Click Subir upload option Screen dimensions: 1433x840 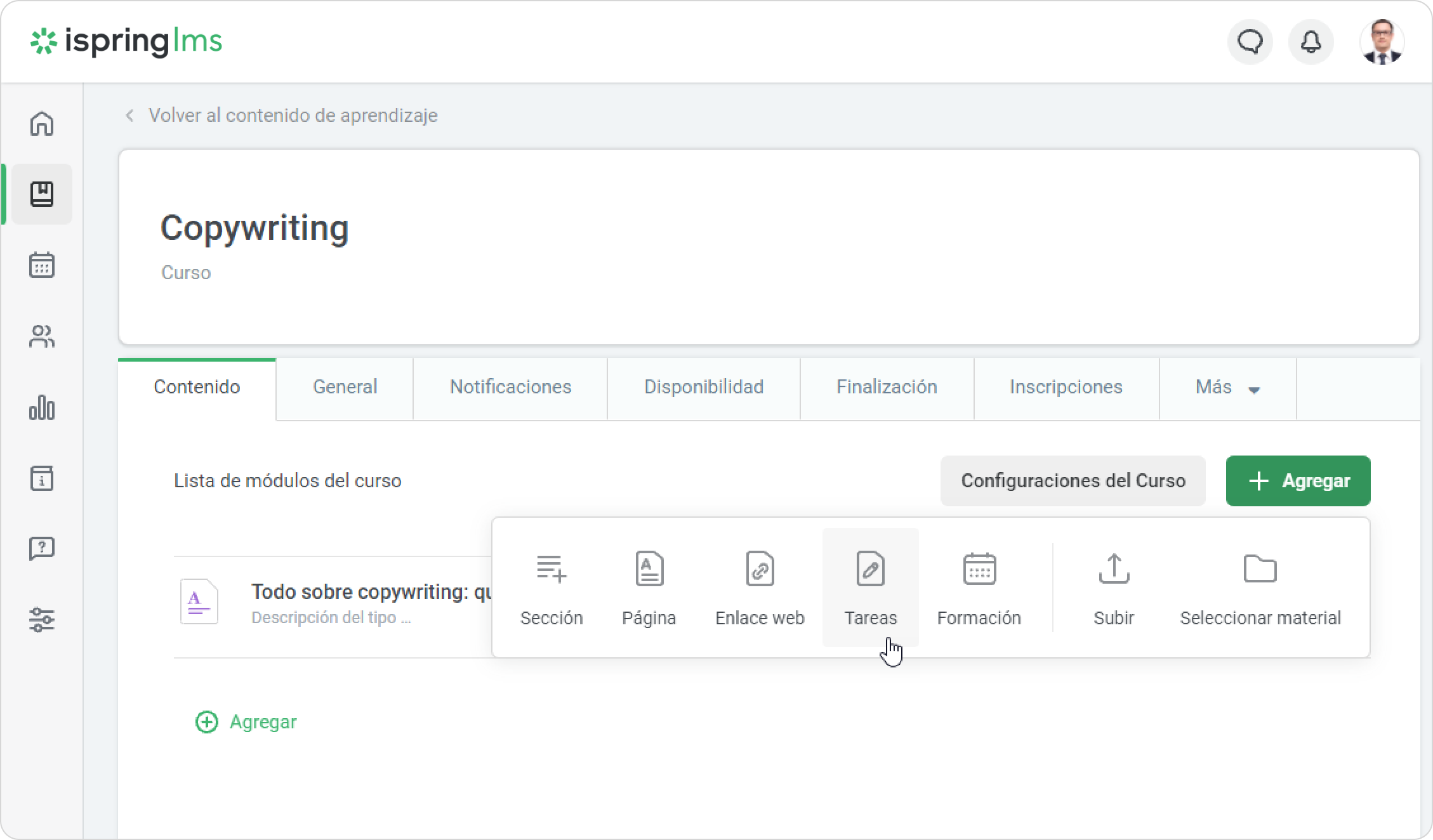[1113, 587]
